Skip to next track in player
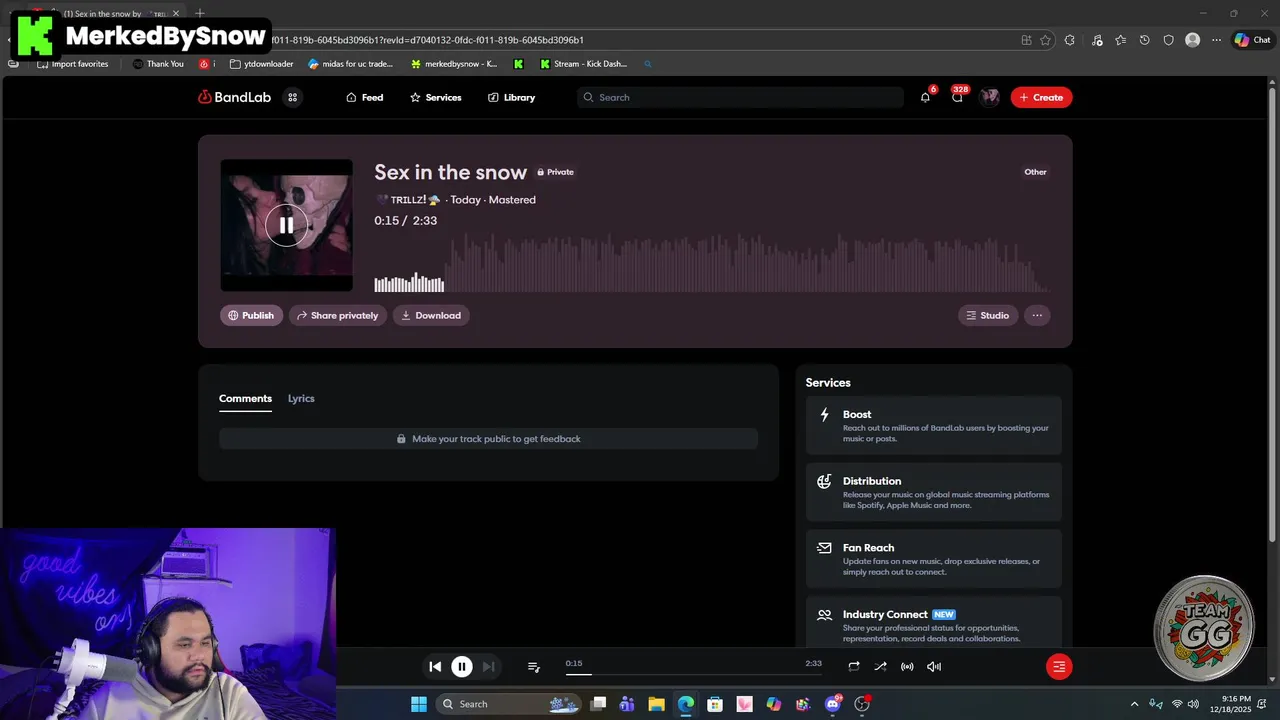This screenshot has width=1280, height=720. pyautogui.click(x=488, y=666)
